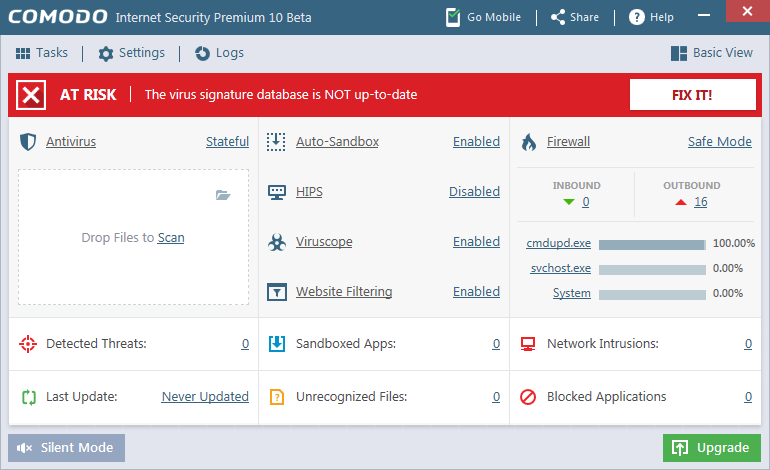This screenshot has height=470, width=770.
Task: Click the cmdupd.exe traffic usage bar
Action: coord(651,244)
